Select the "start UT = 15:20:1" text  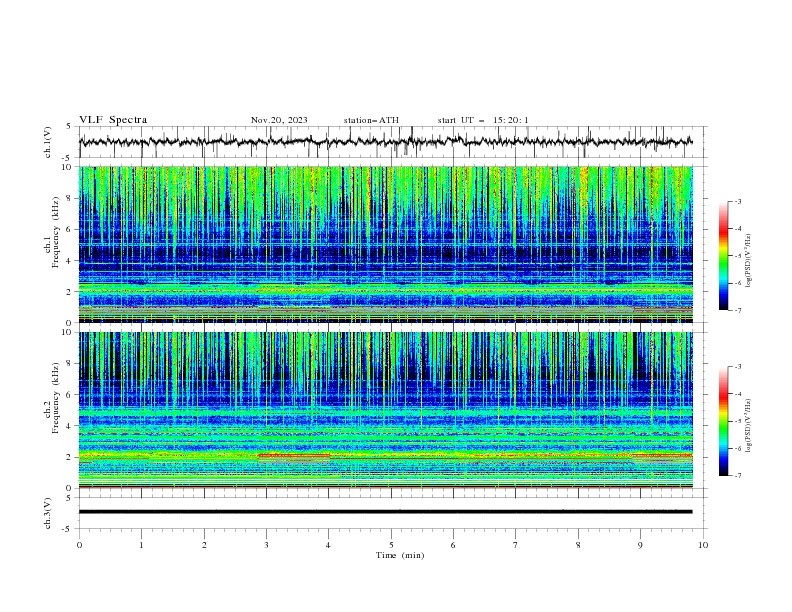click(x=483, y=120)
